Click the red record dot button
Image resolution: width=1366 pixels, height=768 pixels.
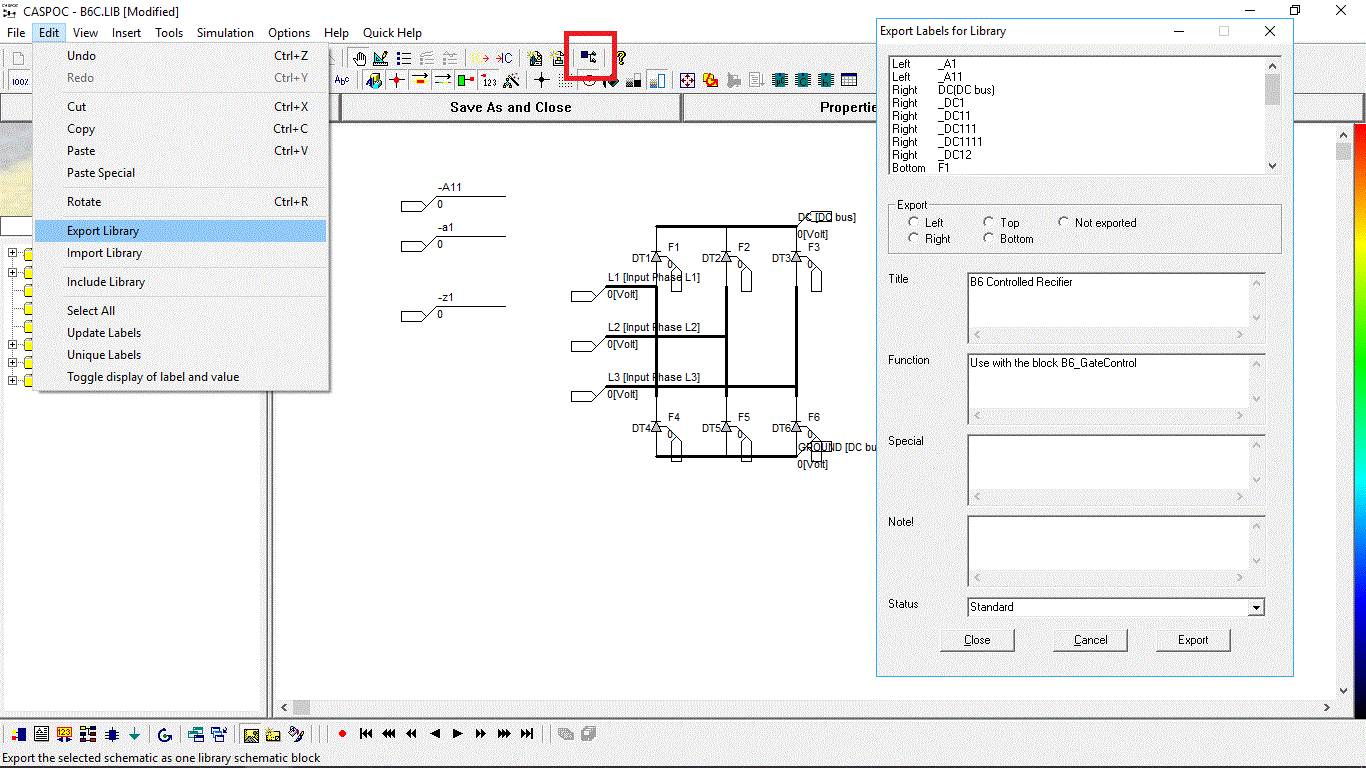click(x=342, y=734)
